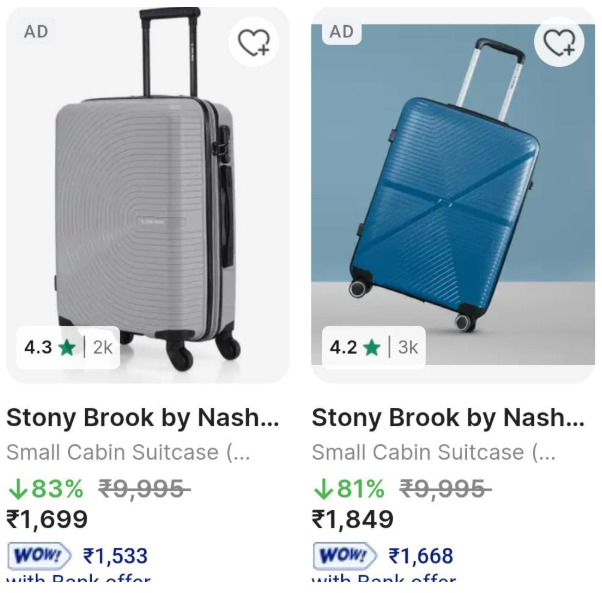This screenshot has width=602, height=593.
Task: Open second Stony Brook by Nash product title
Action: 448,418
